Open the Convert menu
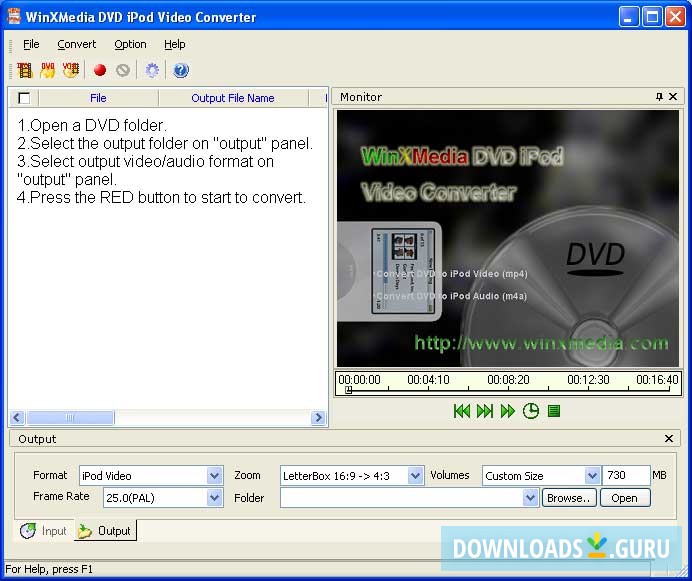This screenshot has height=581, width=692. 77,44
